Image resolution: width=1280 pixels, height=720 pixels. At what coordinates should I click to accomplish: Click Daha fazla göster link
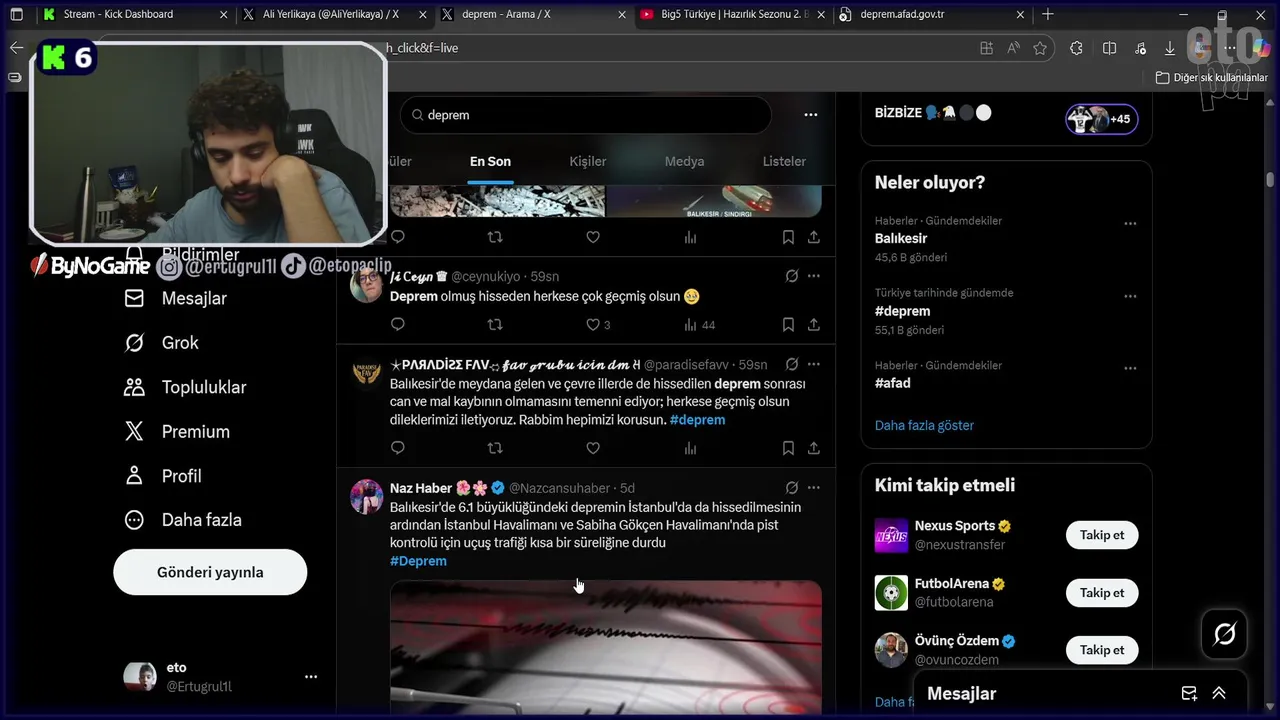click(924, 425)
